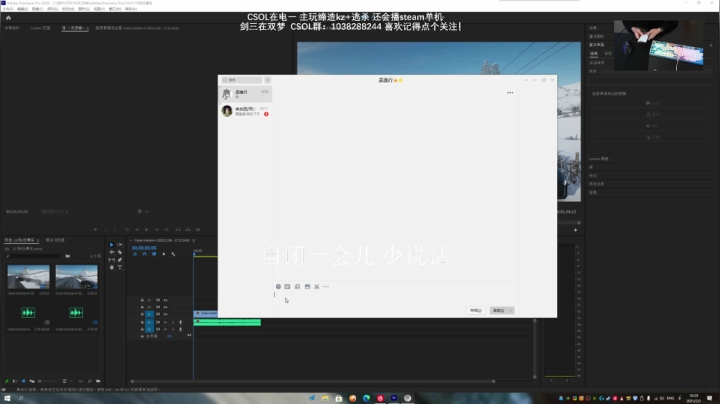Screen dimensions: 720x404
Task: Open the Source tab menu
Action: point(87,28)
